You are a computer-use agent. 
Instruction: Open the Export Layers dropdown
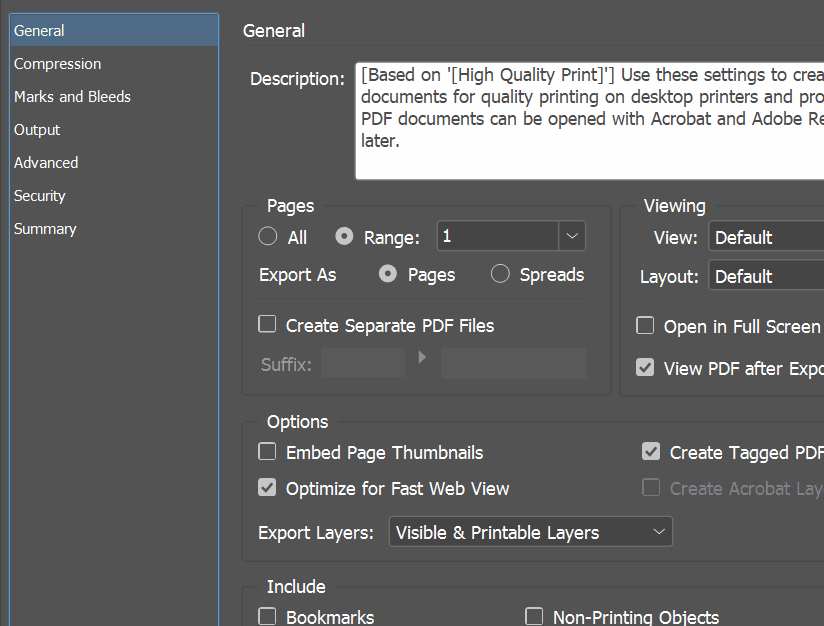pos(530,532)
